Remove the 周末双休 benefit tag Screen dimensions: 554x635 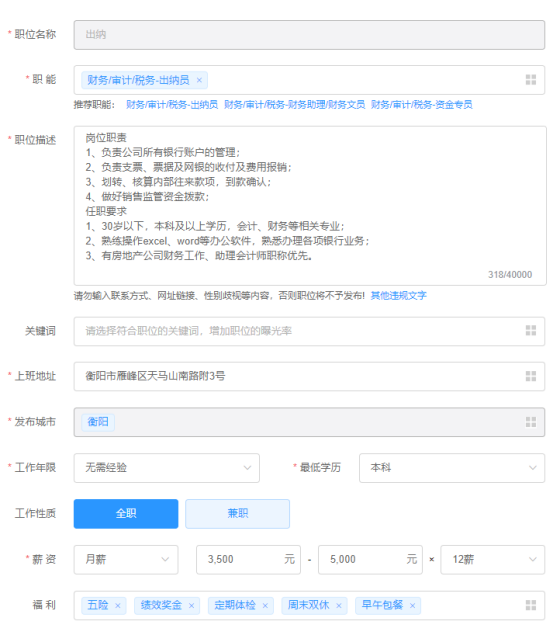coord(339,605)
